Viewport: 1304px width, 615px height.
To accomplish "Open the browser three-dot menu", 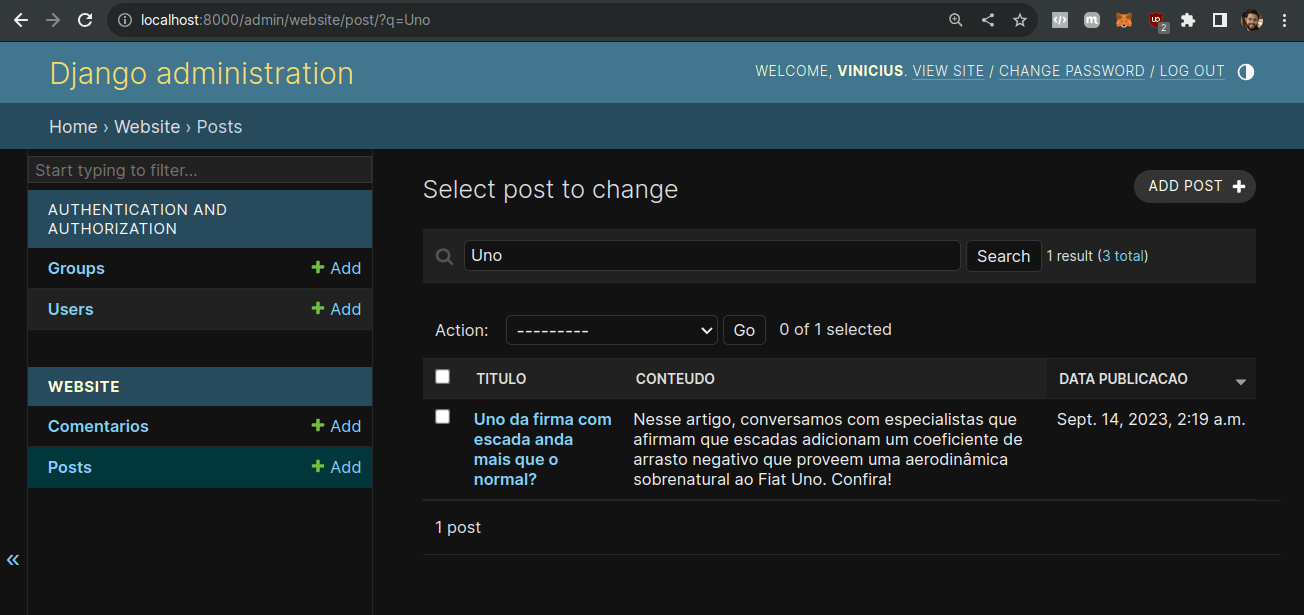I will pos(1284,20).
